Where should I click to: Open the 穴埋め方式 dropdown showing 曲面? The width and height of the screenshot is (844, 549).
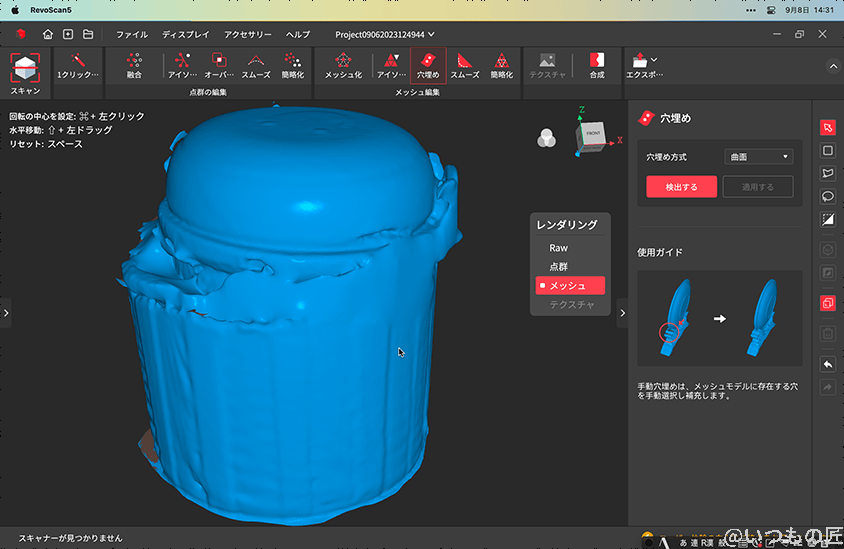pos(757,157)
